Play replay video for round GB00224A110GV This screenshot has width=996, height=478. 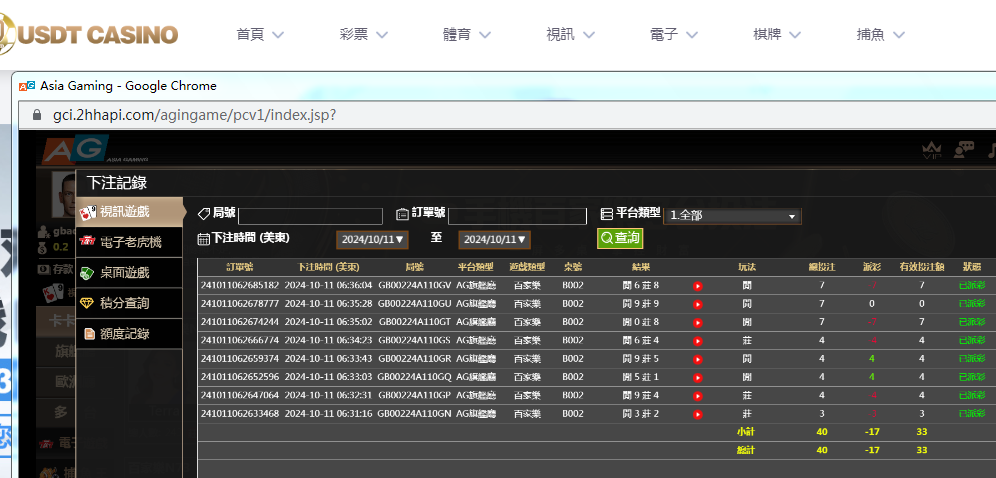pyautogui.click(x=697, y=286)
